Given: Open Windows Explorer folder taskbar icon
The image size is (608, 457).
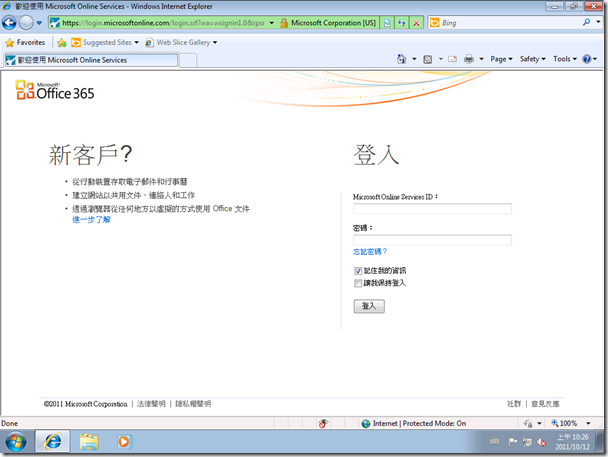Looking at the screenshot, I should tap(89, 441).
